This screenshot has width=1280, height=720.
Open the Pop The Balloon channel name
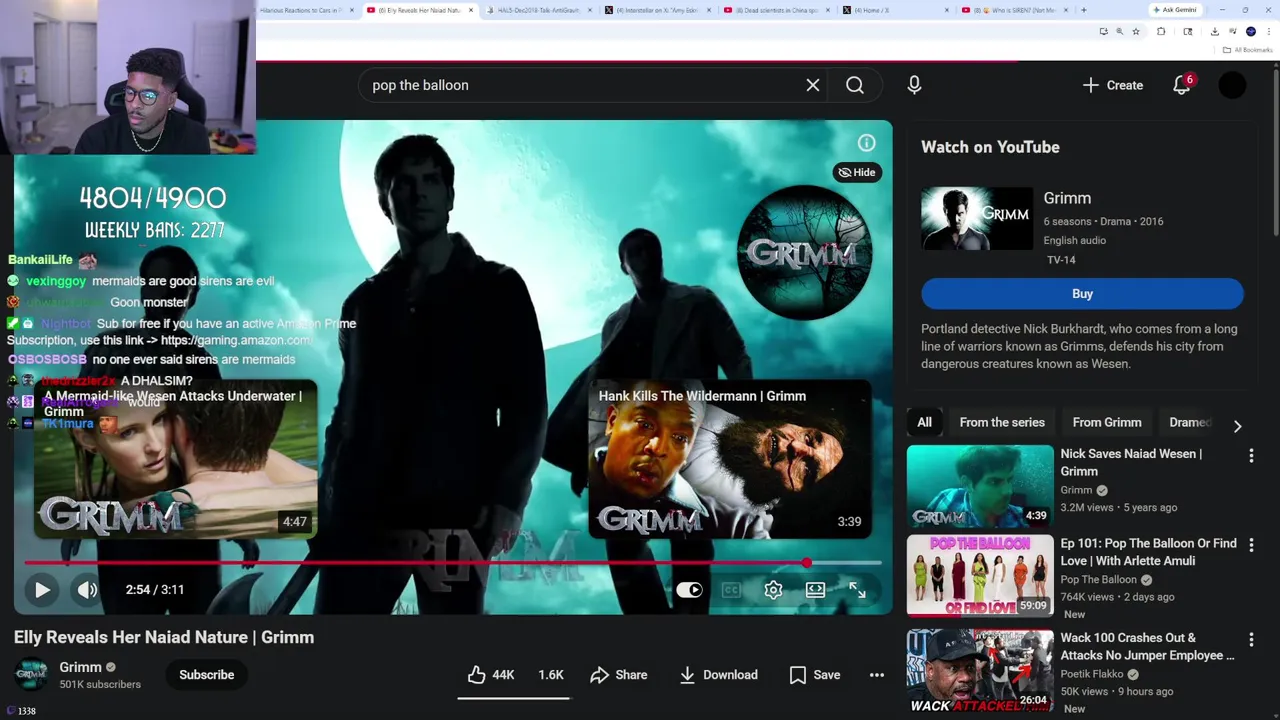tap(1098, 579)
